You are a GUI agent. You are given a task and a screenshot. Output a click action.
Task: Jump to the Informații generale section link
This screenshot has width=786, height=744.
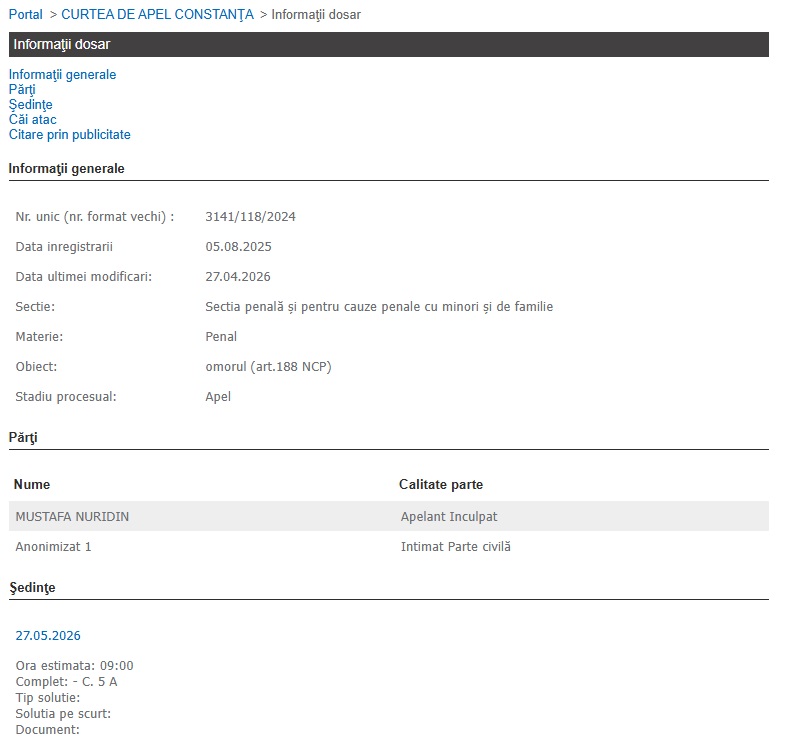coord(62,75)
